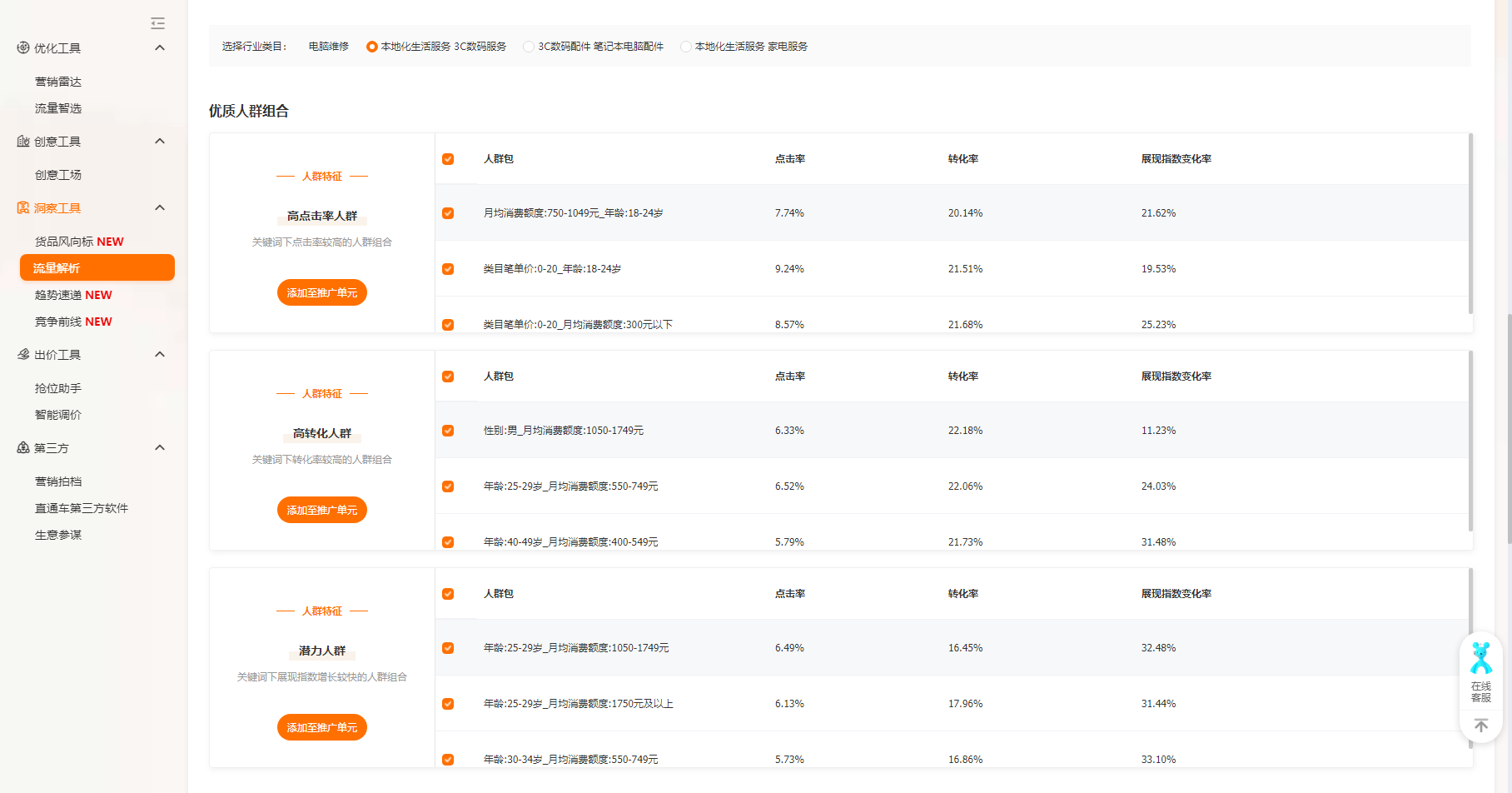
Task: Click the 洞察工具 section icon
Action: 23,208
